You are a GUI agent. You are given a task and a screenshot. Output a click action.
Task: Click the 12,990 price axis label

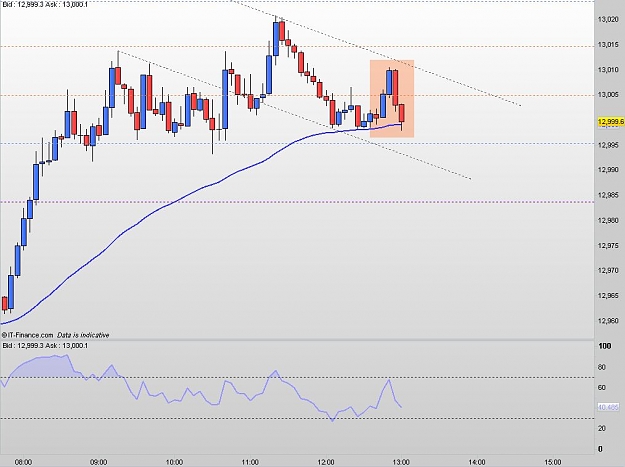tap(608, 170)
